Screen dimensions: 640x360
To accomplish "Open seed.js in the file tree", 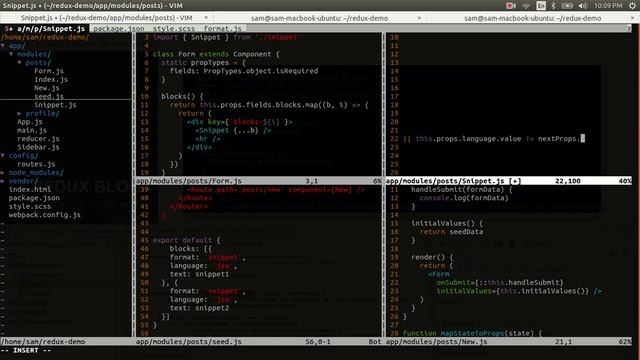I will coord(49,96).
